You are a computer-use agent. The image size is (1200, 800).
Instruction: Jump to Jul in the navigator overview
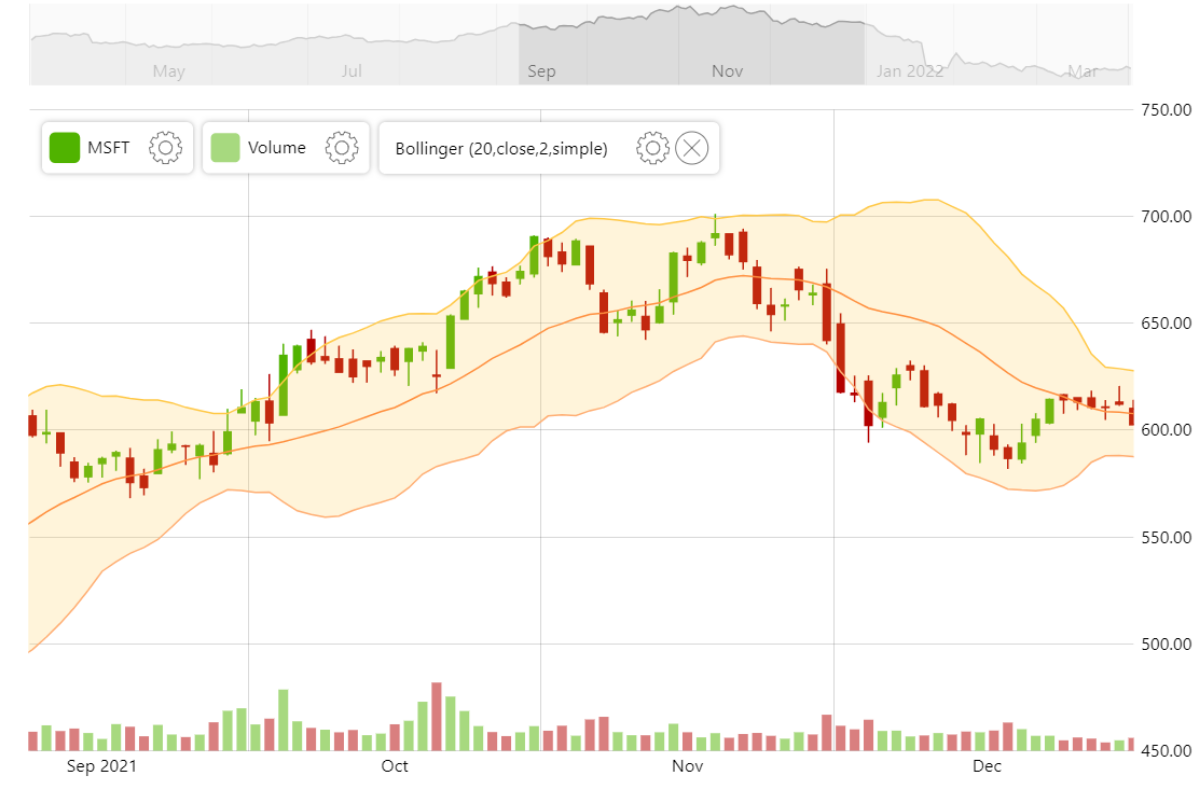351,71
